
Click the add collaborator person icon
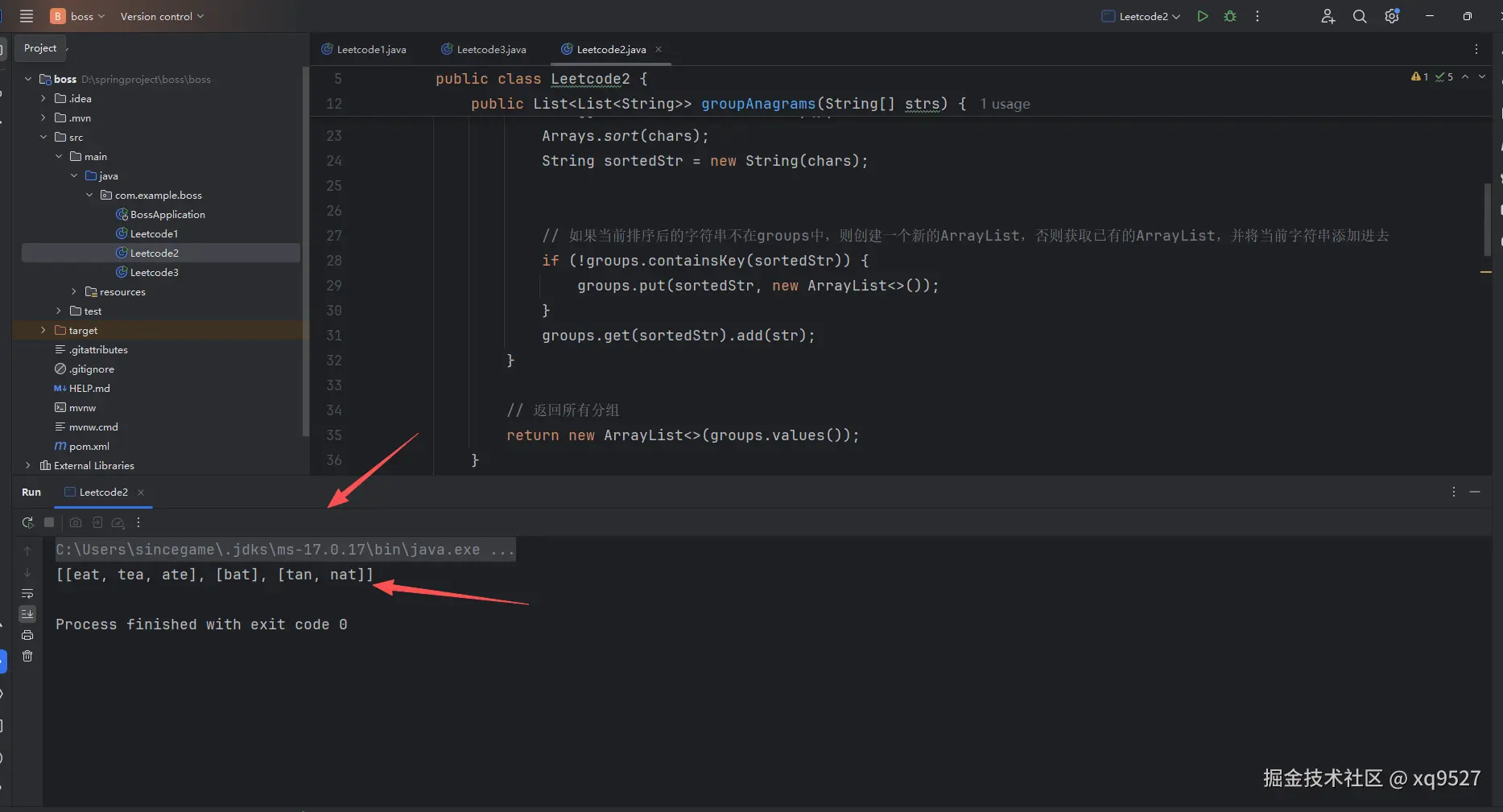(x=1328, y=16)
